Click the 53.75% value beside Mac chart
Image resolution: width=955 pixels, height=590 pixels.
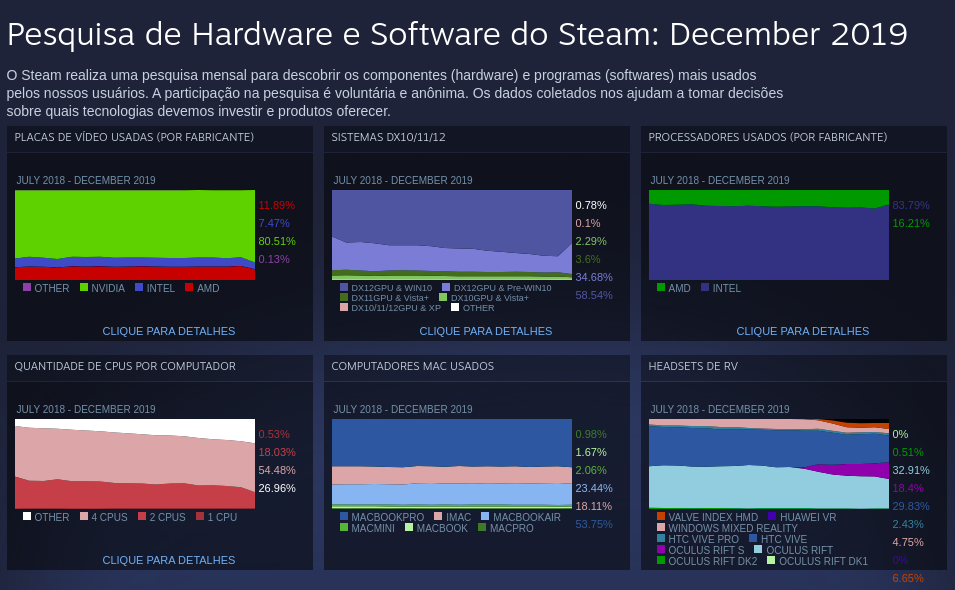tap(594, 524)
